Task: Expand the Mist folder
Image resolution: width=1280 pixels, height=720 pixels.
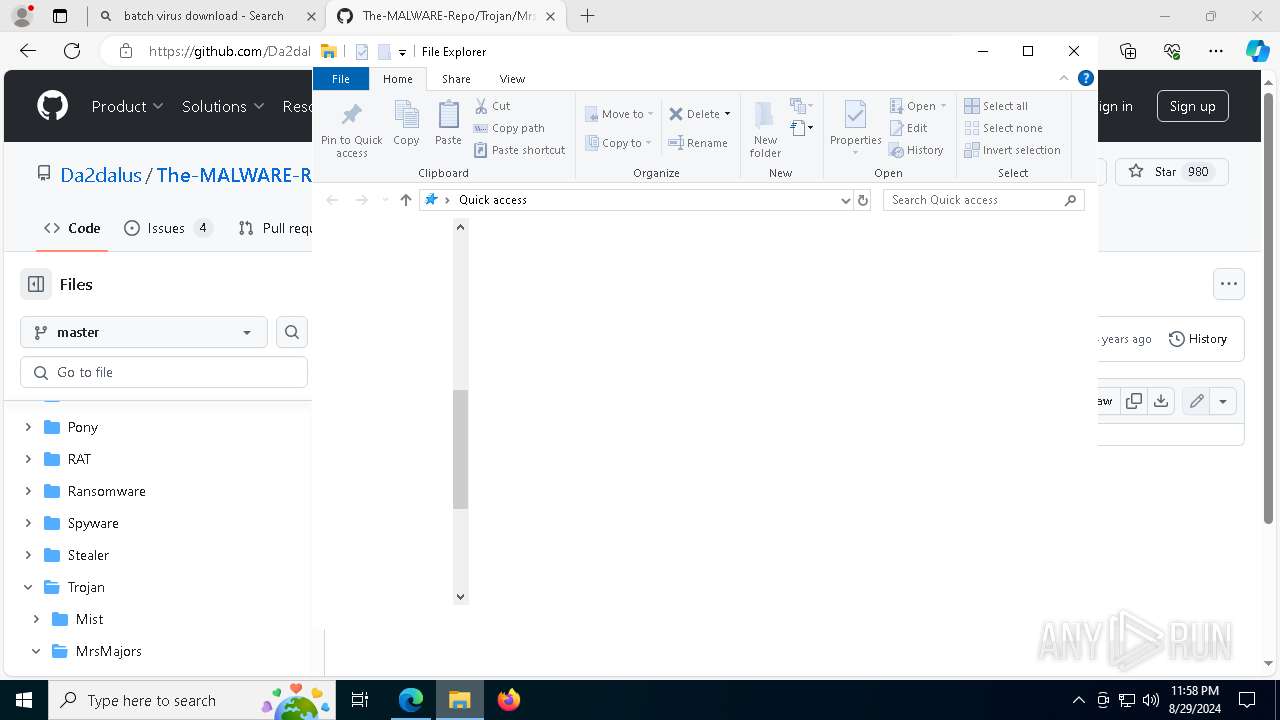Action: 36,619
